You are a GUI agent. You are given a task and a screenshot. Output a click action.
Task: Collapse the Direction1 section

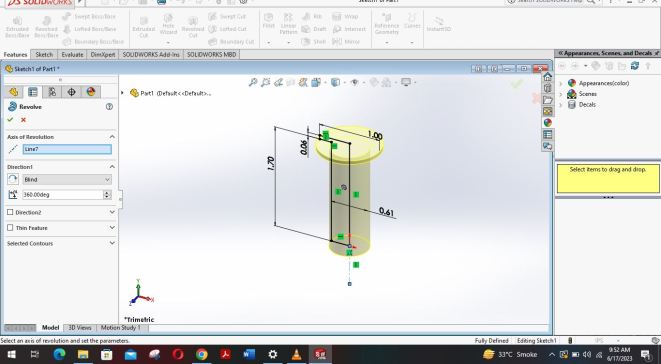click(112, 167)
